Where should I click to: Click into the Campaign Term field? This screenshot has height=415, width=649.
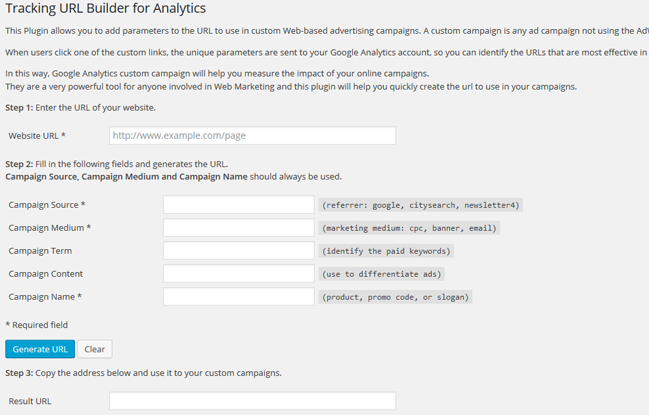tap(239, 251)
